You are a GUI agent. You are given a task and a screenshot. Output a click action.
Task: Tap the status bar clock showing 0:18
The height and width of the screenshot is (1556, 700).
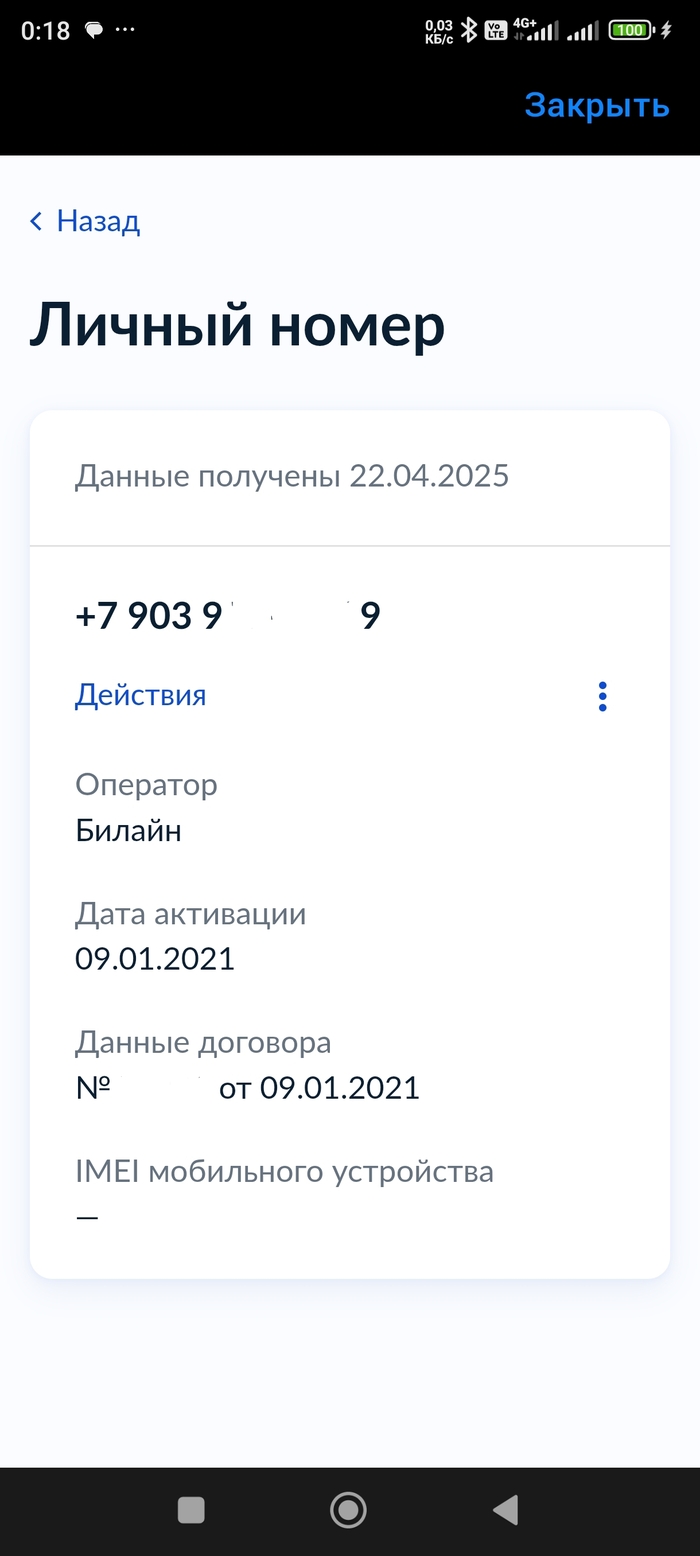click(x=46, y=31)
